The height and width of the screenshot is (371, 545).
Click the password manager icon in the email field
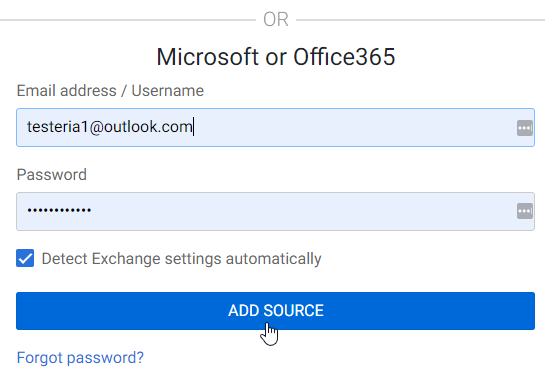(x=525, y=128)
